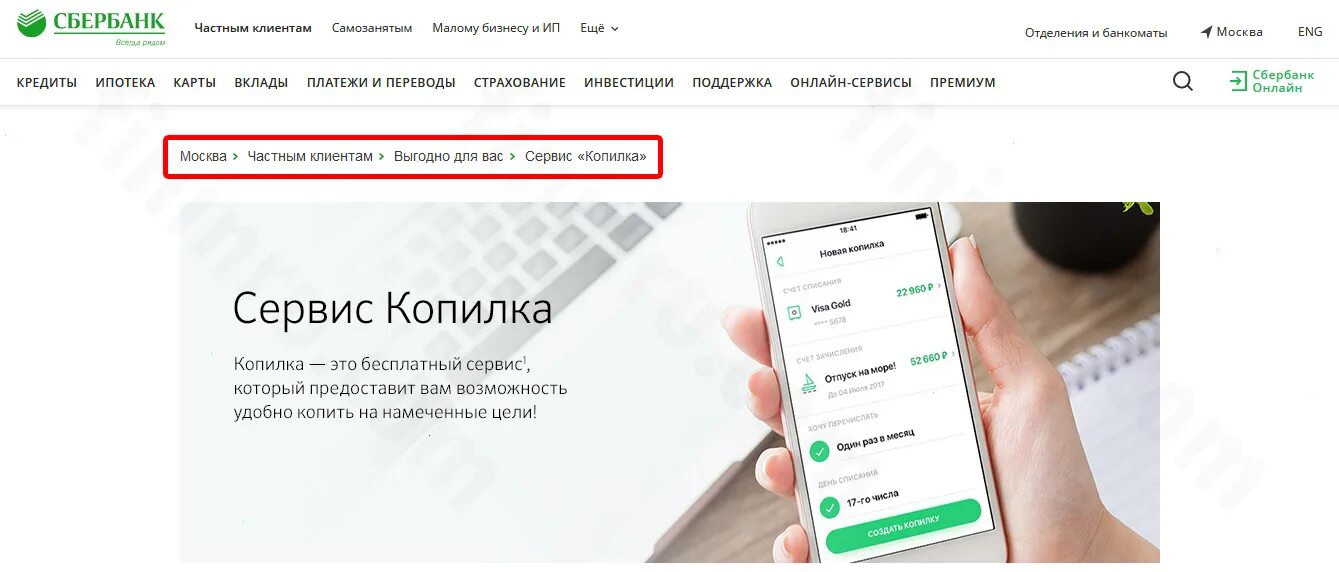
Task: Expand the Ещё dropdown menu
Action: coord(600,28)
